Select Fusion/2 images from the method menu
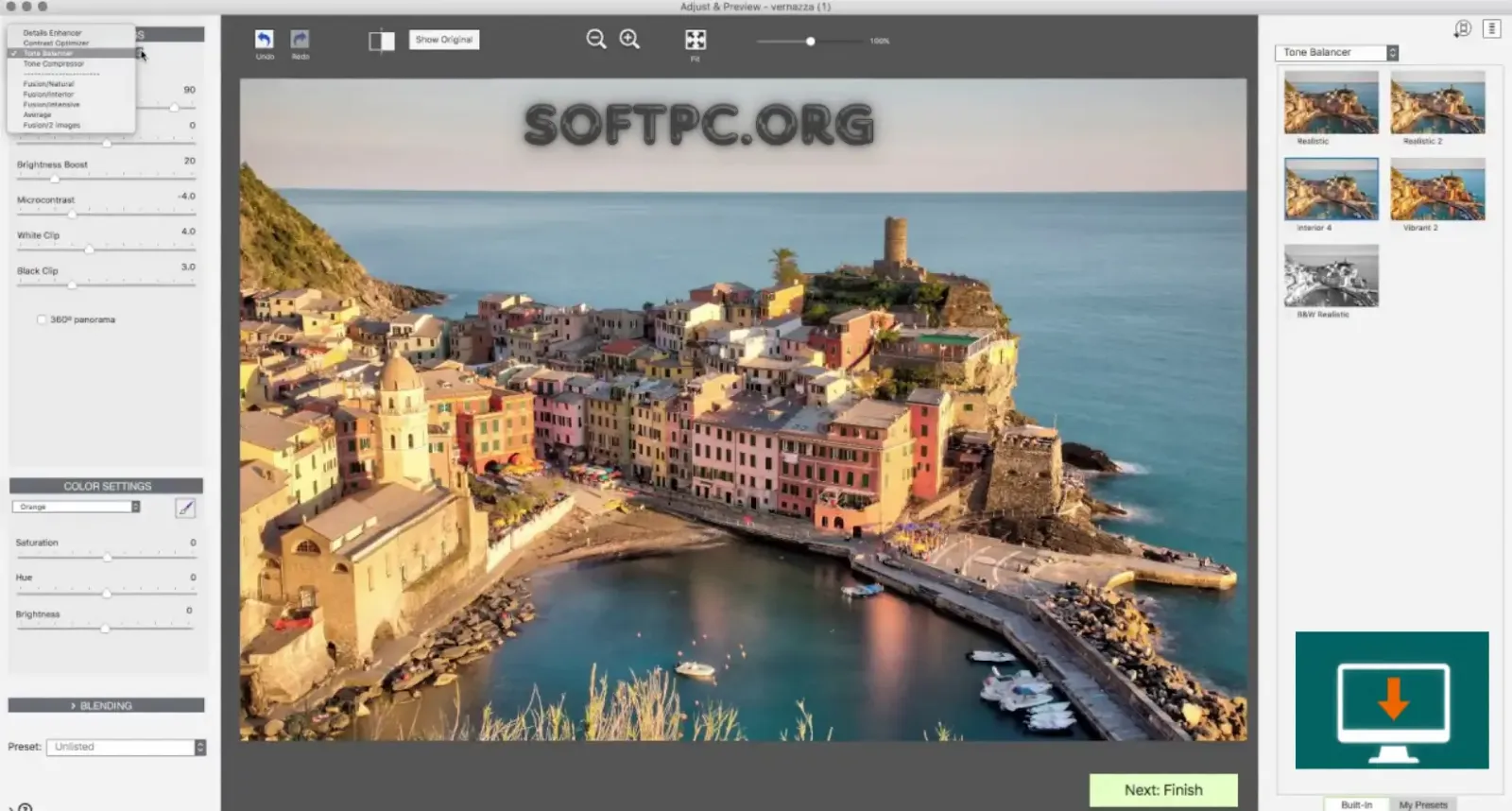 (x=51, y=126)
